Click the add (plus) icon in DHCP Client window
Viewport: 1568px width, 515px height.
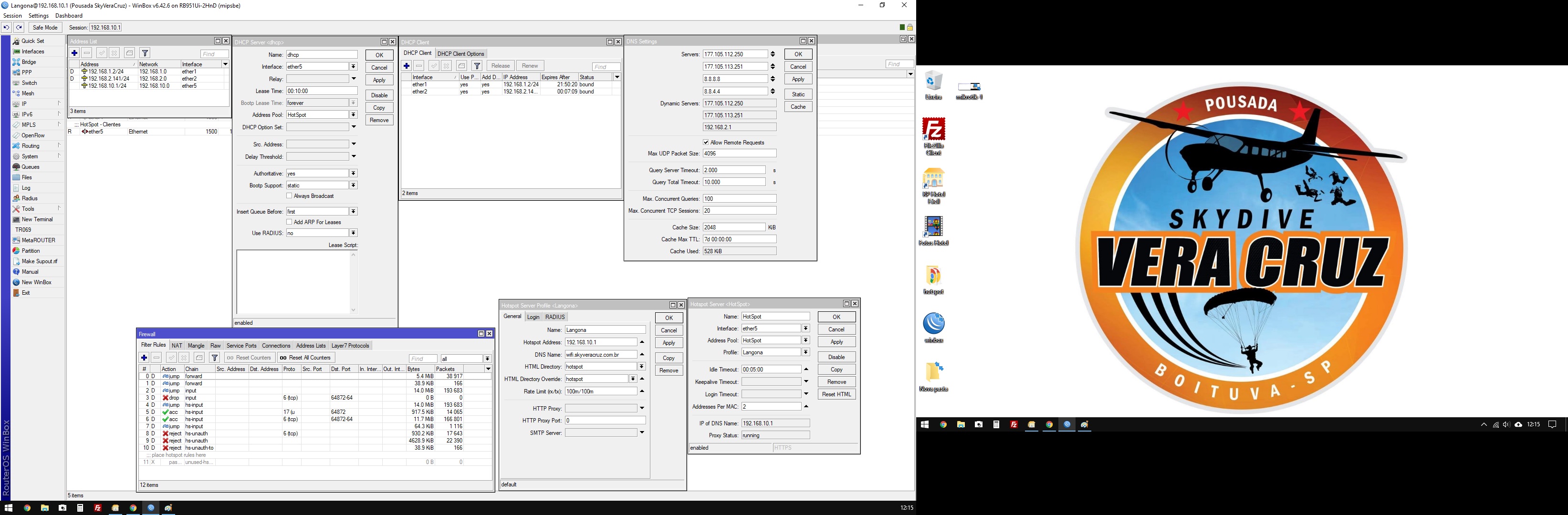pyautogui.click(x=407, y=66)
